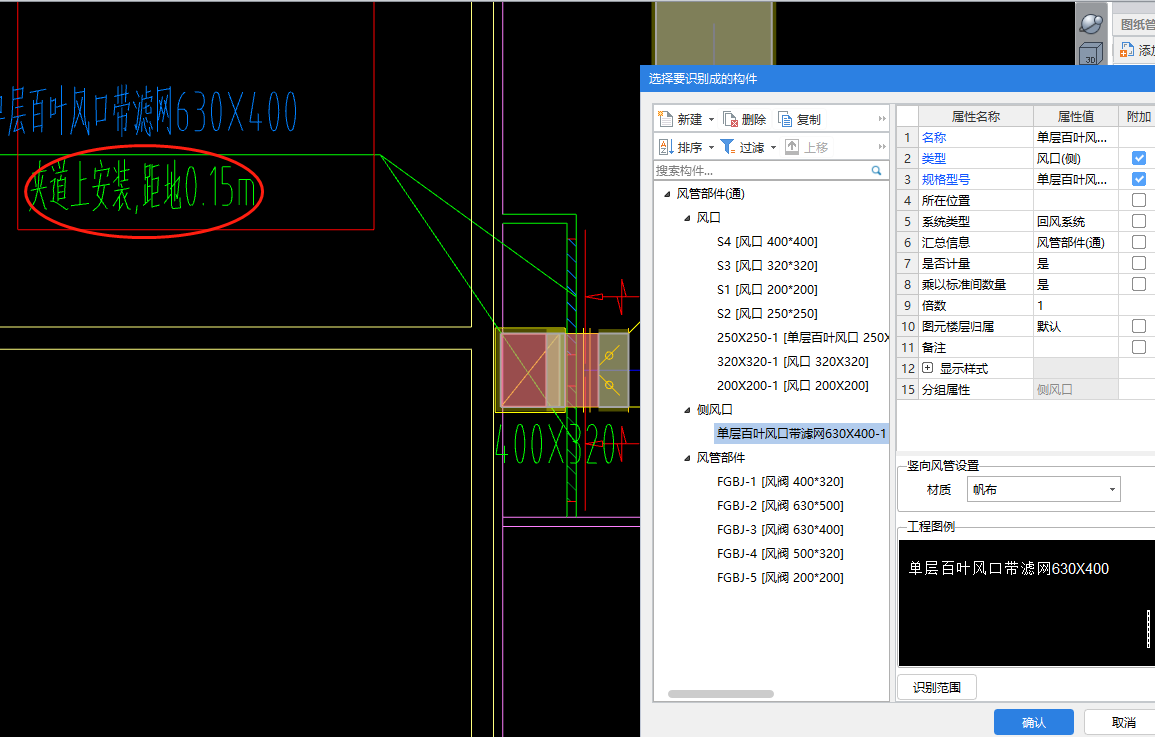Image resolution: width=1155 pixels, height=737 pixels.
Task: Select tree item FGBJ-3 [风阀 630*400]
Action: pyautogui.click(x=780, y=529)
